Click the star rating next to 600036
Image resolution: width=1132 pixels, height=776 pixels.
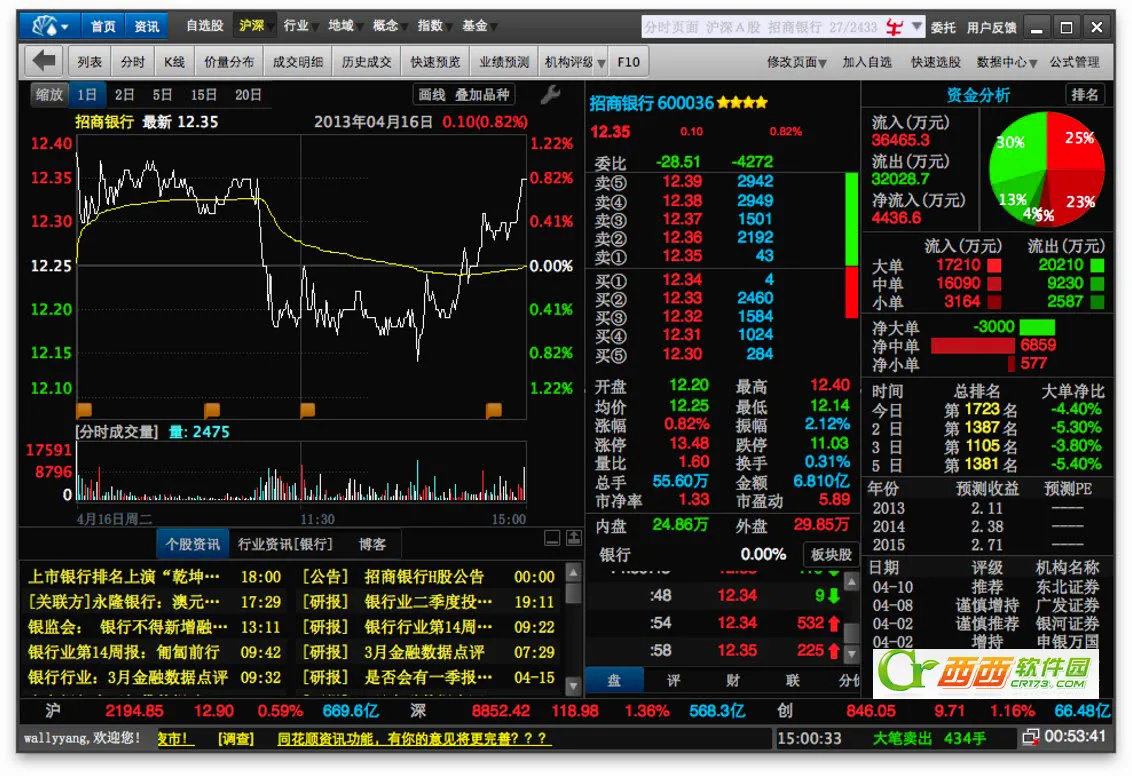(741, 103)
